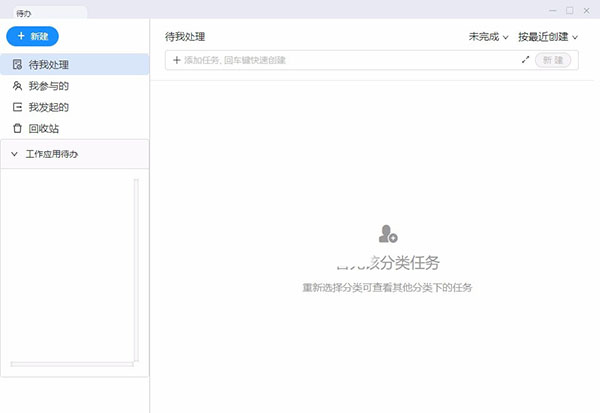Viewport: 600px width, 413px height.
Task: Minimize the window
Action: pos(553,11)
